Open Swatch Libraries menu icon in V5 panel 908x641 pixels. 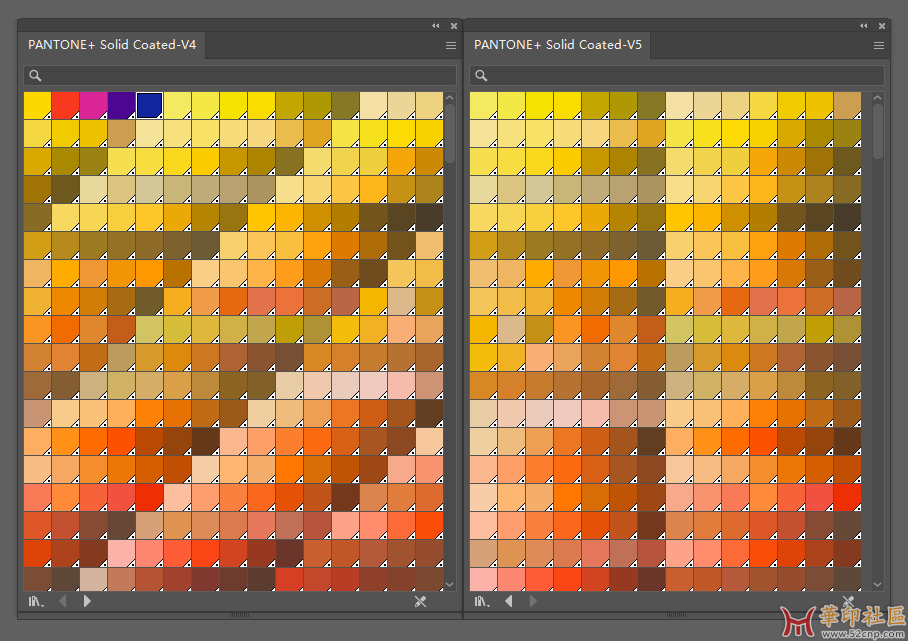[x=482, y=602]
